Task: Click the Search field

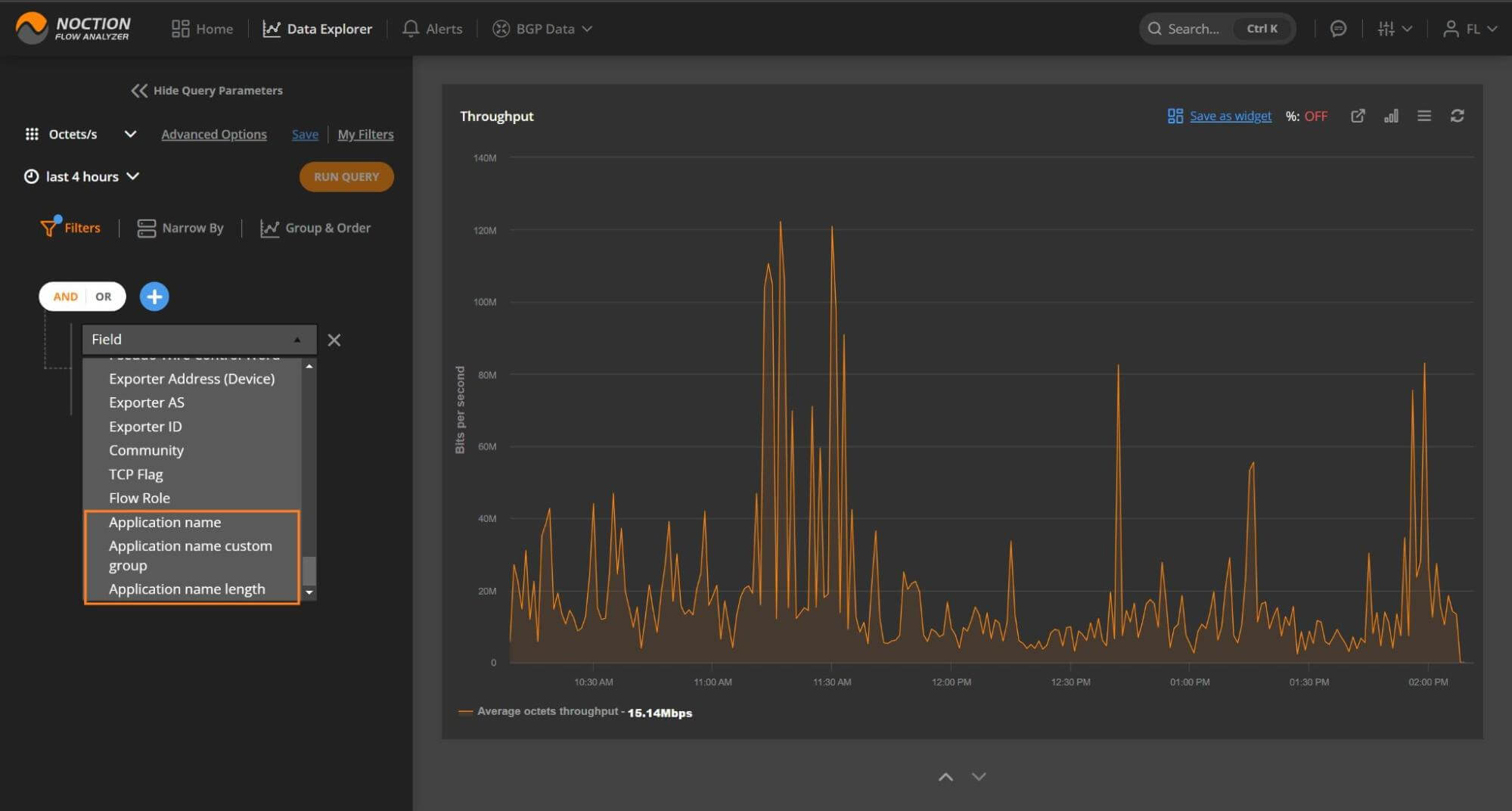Action: 1217,29
